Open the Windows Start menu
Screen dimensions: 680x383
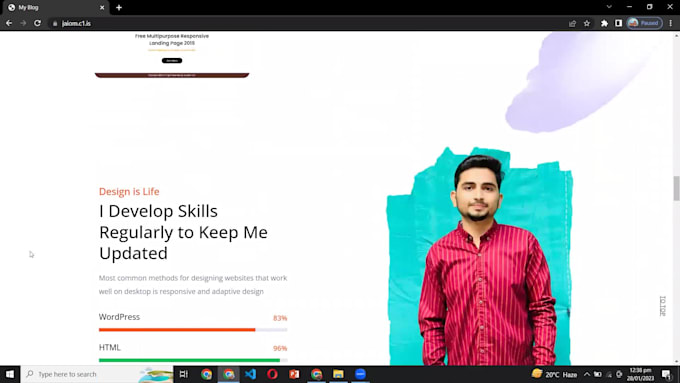click(x=10, y=374)
